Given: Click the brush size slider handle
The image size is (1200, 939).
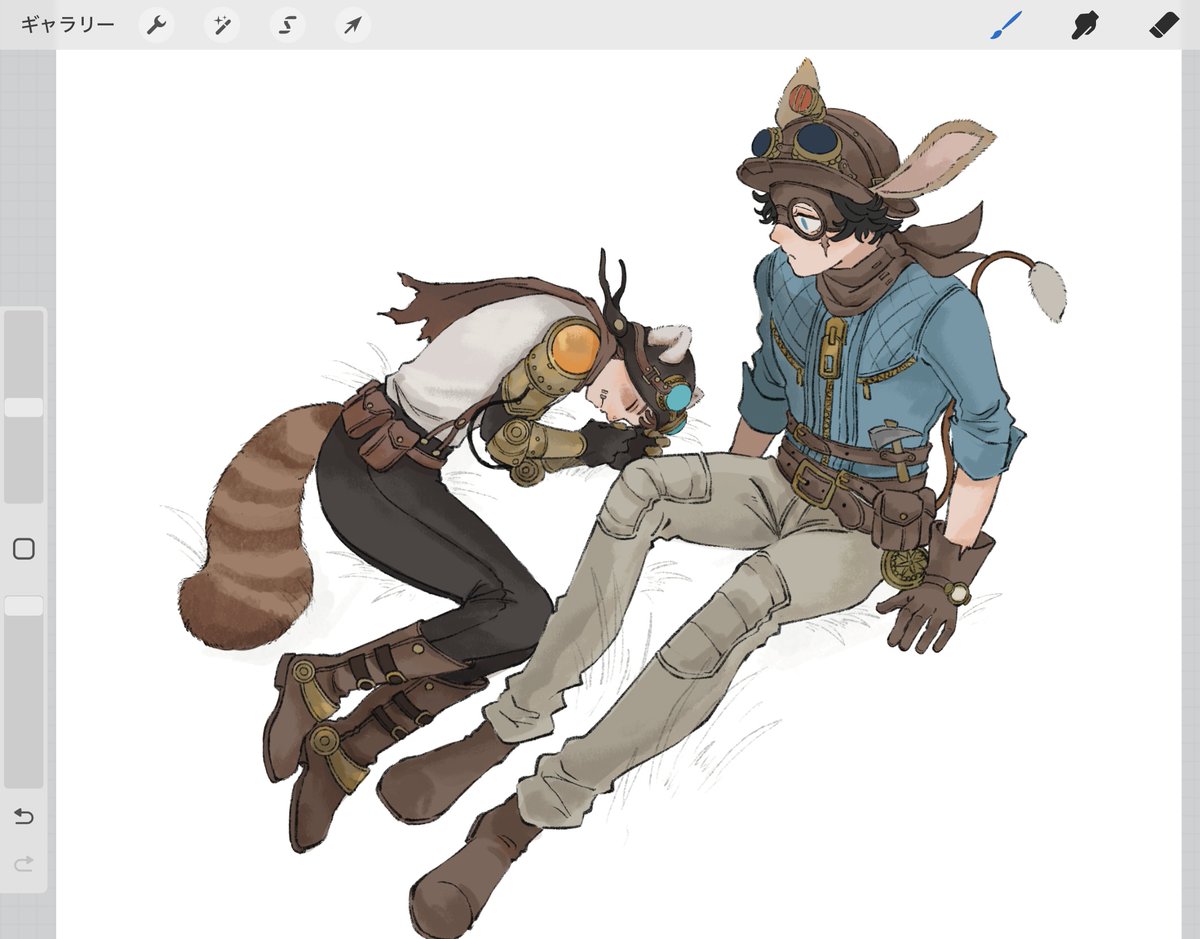Looking at the screenshot, I should [x=23, y=407].
